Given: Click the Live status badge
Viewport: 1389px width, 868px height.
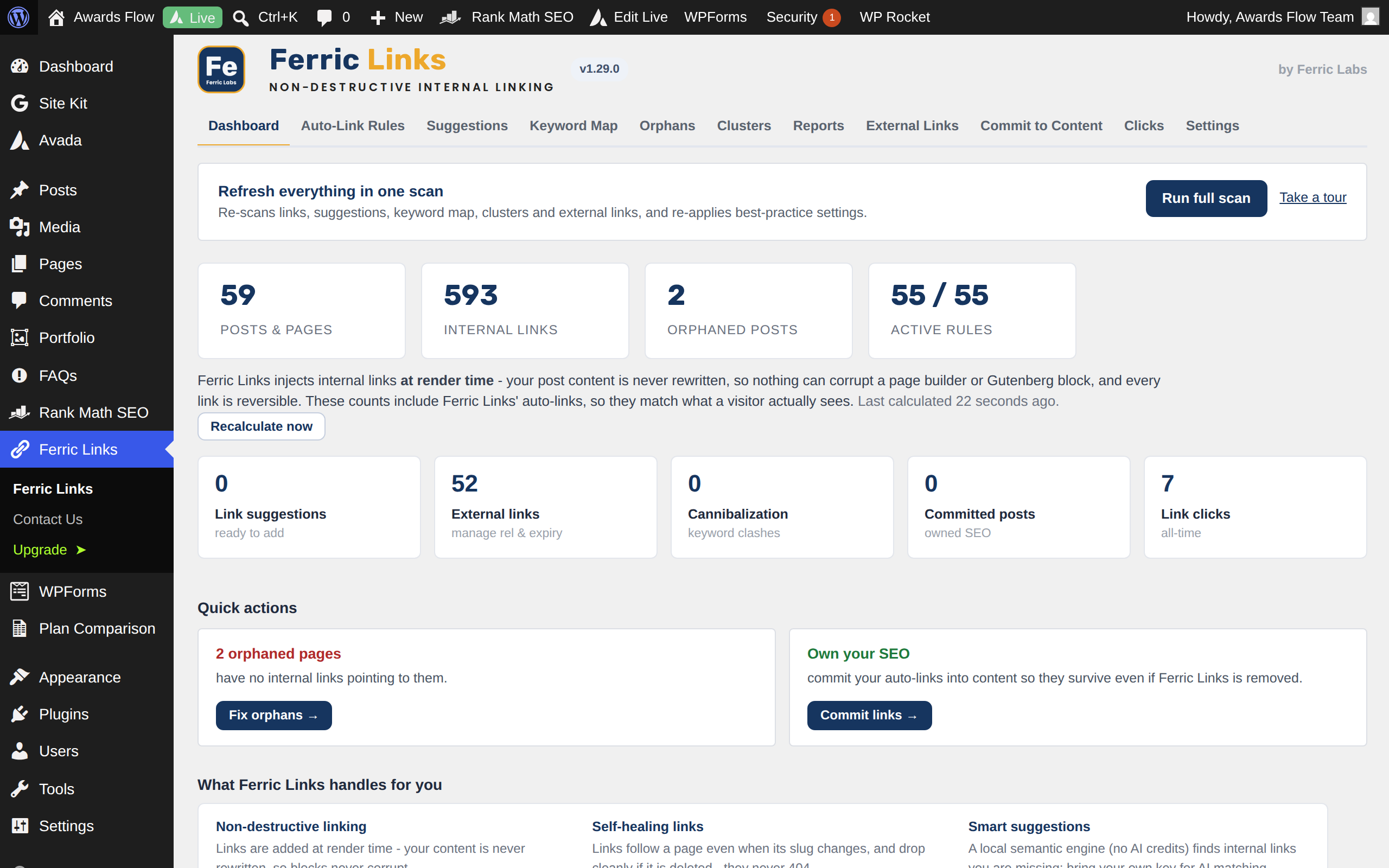Looking at the screenshot, I should [x=193, y=17].
